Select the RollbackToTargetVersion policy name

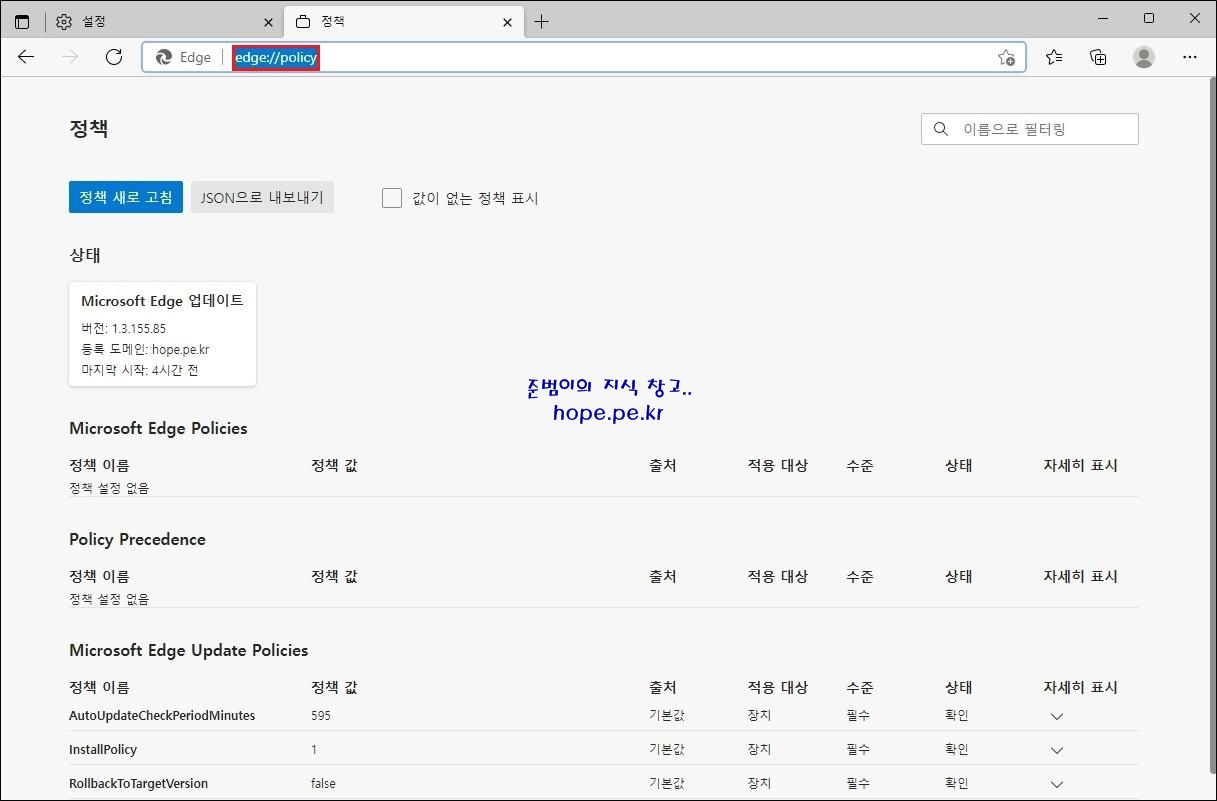click(x=138, y=784)
